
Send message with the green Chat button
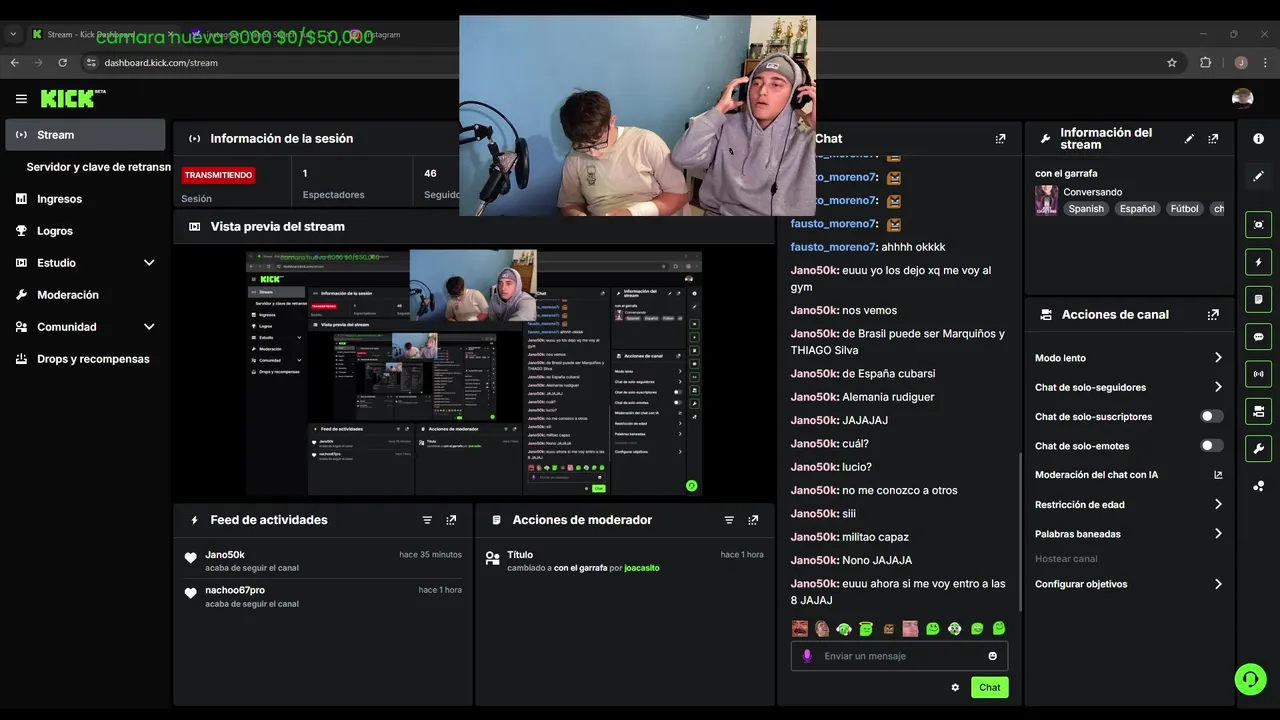click(x=989, y=687)
